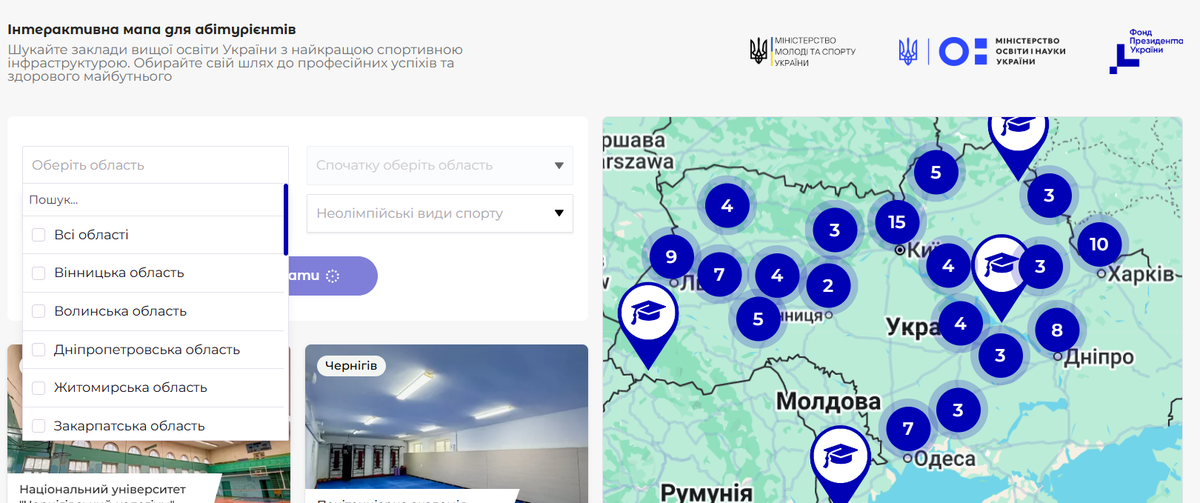Click the Чернігів city badge
The height and width of the screenshot is (503, 1200).
tap(351, 366)
